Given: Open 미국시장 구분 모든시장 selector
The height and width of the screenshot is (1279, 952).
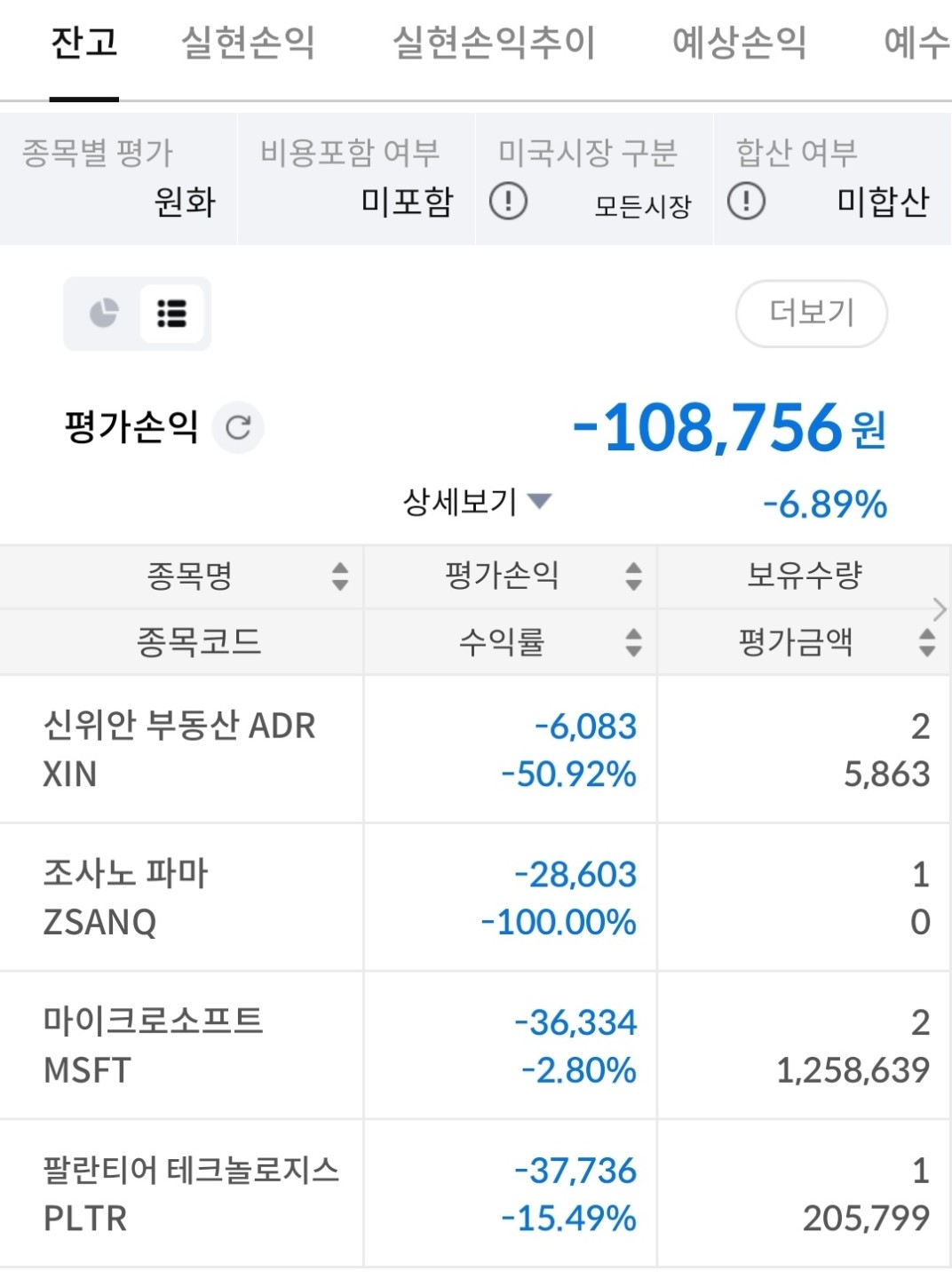Looking at the screenshot, I should 594,179.
